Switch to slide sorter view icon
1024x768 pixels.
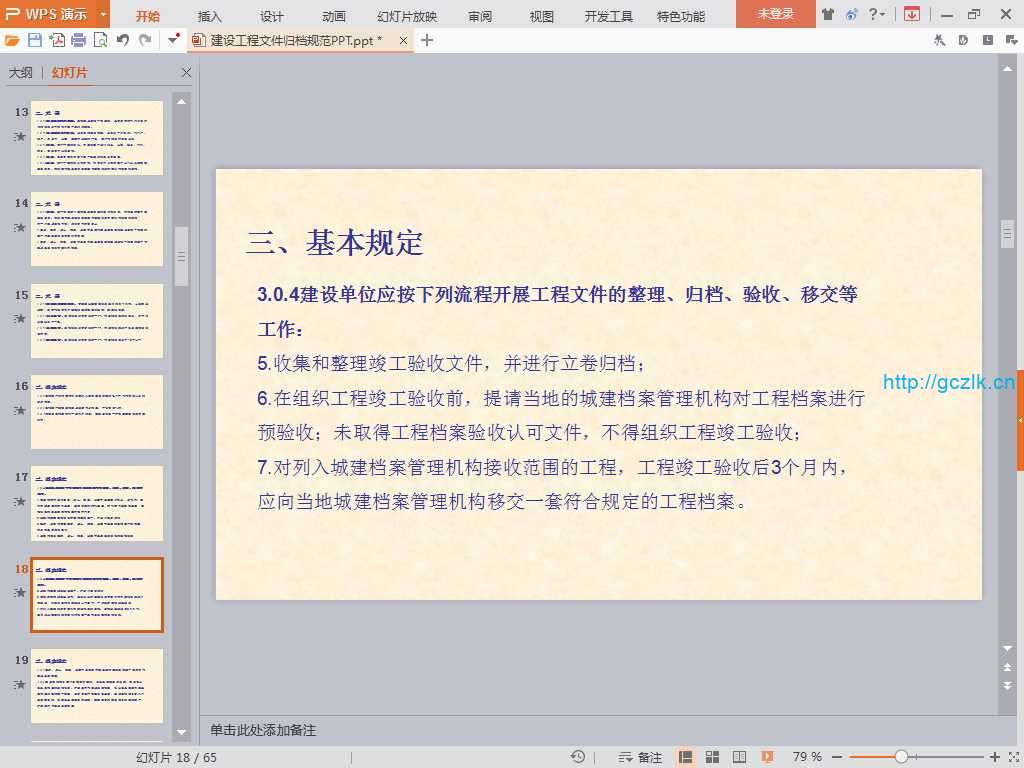point(713,757)
